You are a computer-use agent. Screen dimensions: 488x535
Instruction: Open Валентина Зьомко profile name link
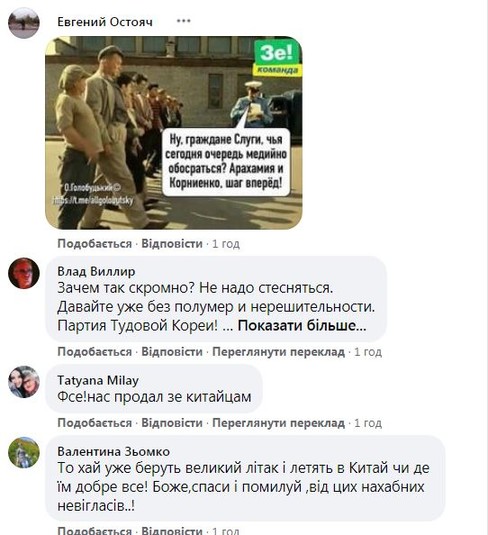click(114, 451)
